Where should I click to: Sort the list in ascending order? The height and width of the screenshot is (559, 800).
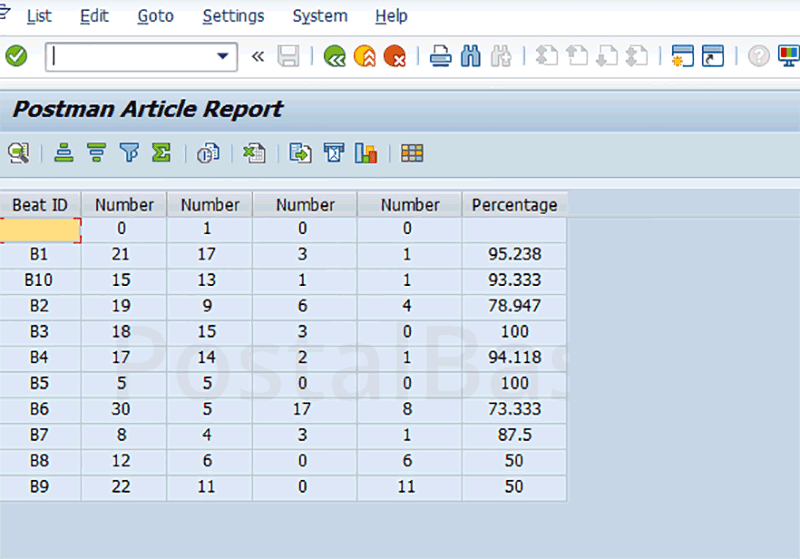[65, 153]
